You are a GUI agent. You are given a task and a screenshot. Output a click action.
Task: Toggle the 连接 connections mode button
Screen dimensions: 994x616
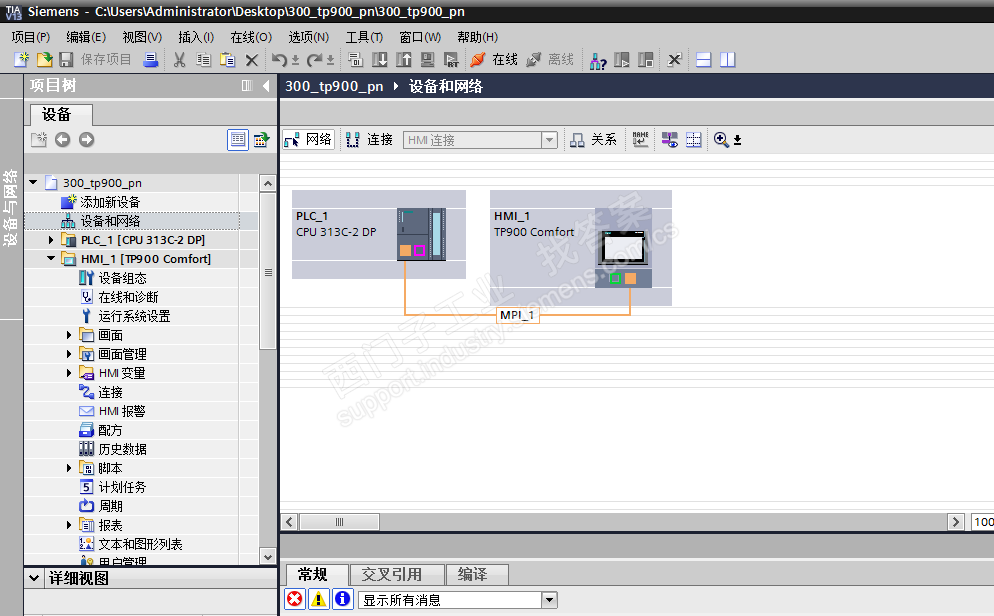pos(370,139)
